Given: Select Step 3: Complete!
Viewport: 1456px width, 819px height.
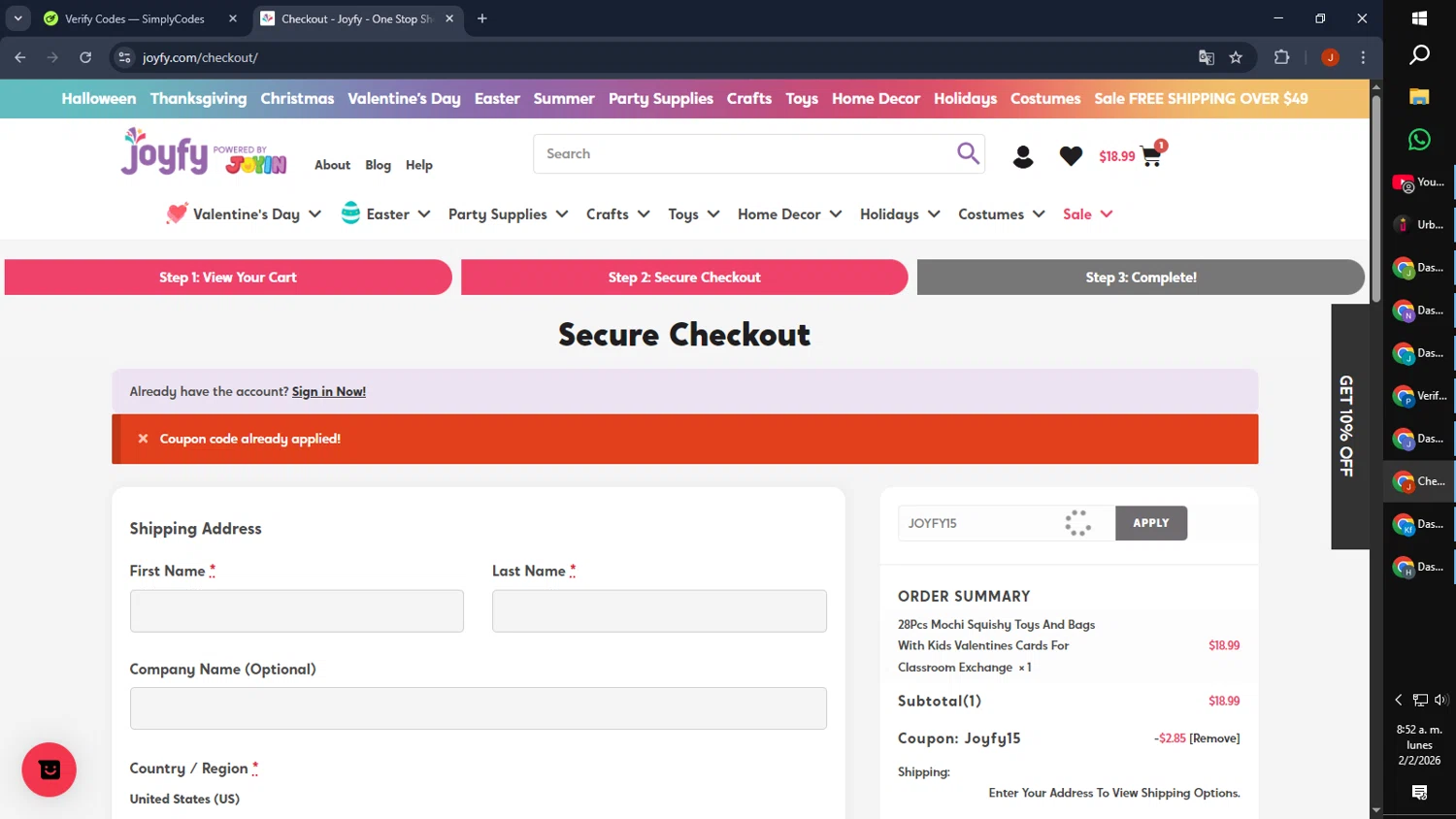Looking at the screenshot, I should [x=1141, y=277].
